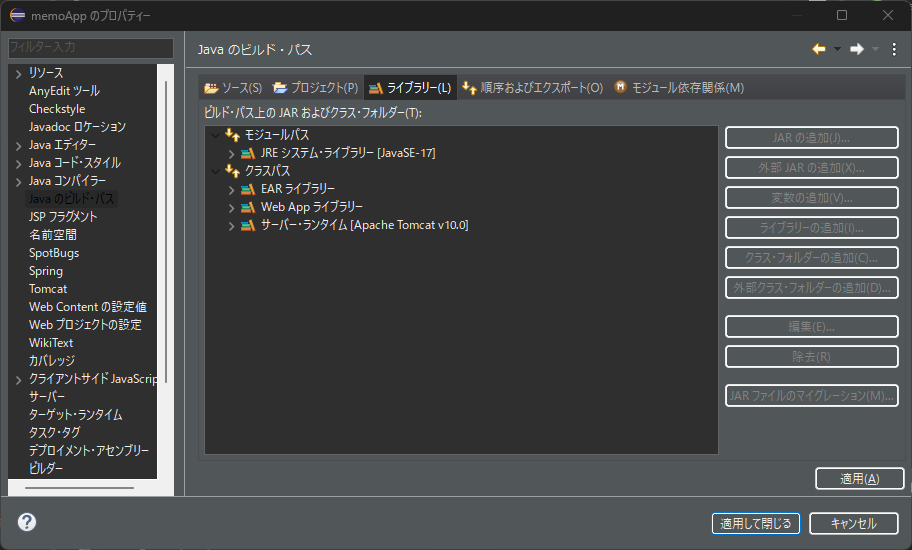
Task: Open the back history dropdown arrow
Action: pos(837,49)
